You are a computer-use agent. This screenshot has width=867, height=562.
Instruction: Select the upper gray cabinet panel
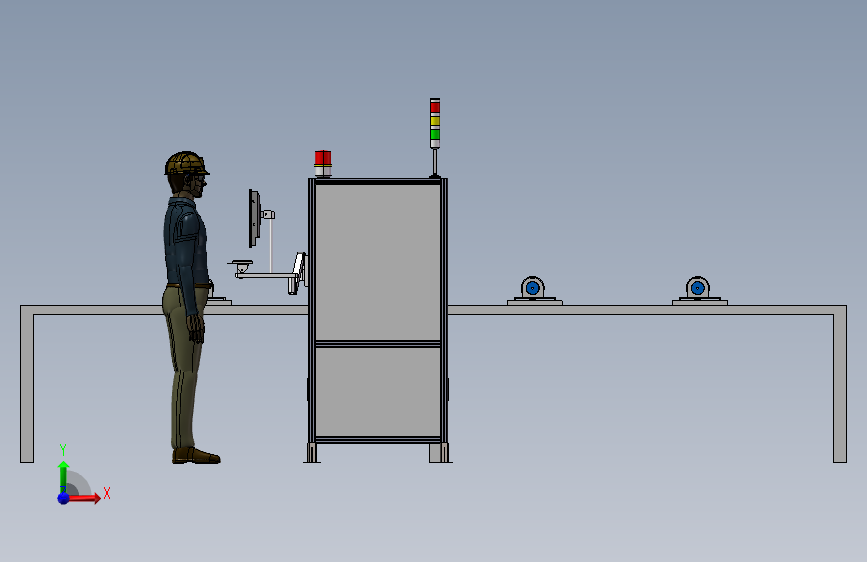tap(378, 262)
